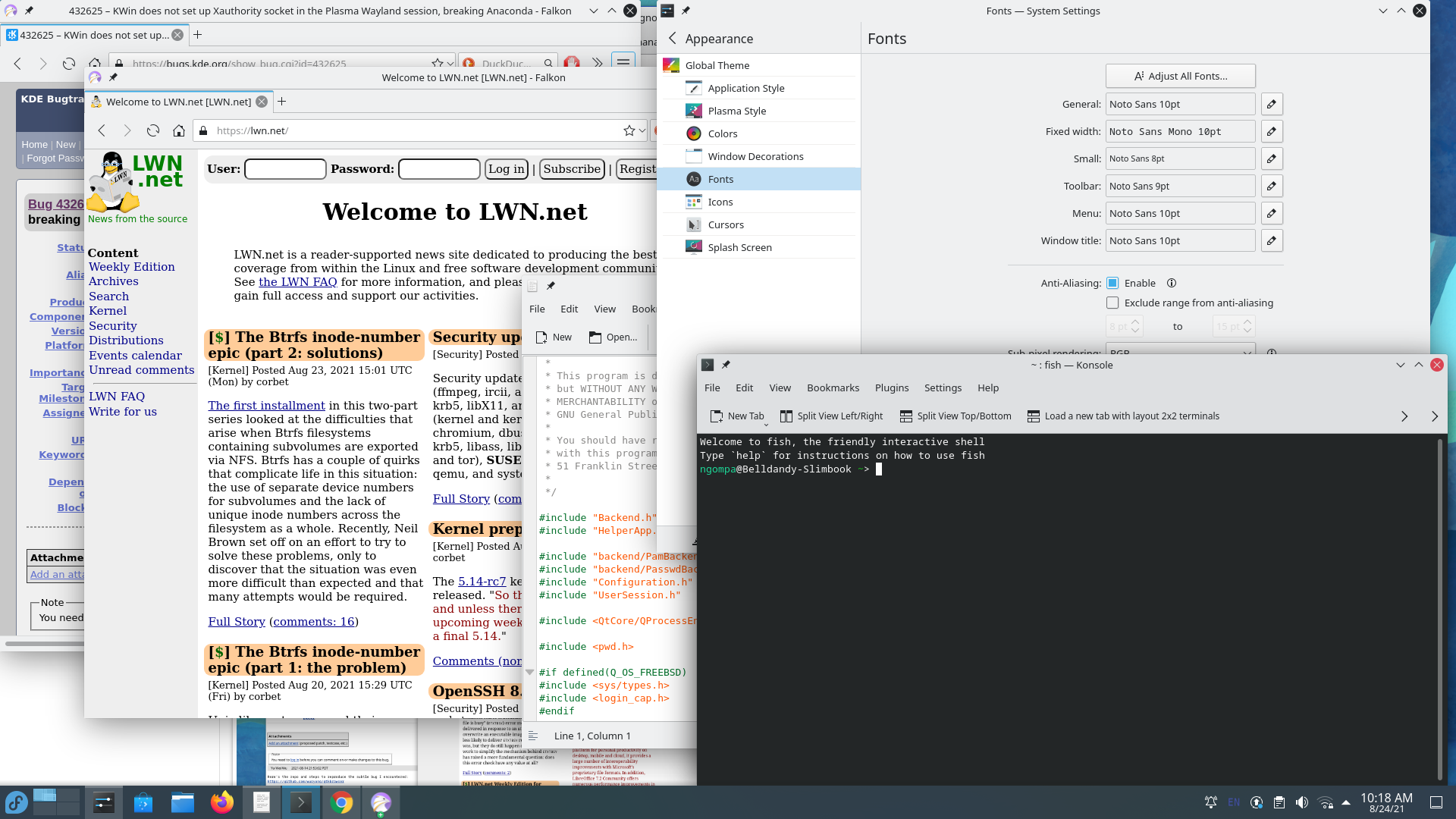
Task: Toggle the pin button in LWN.net Falkon title bar
Action: (113, 77)
